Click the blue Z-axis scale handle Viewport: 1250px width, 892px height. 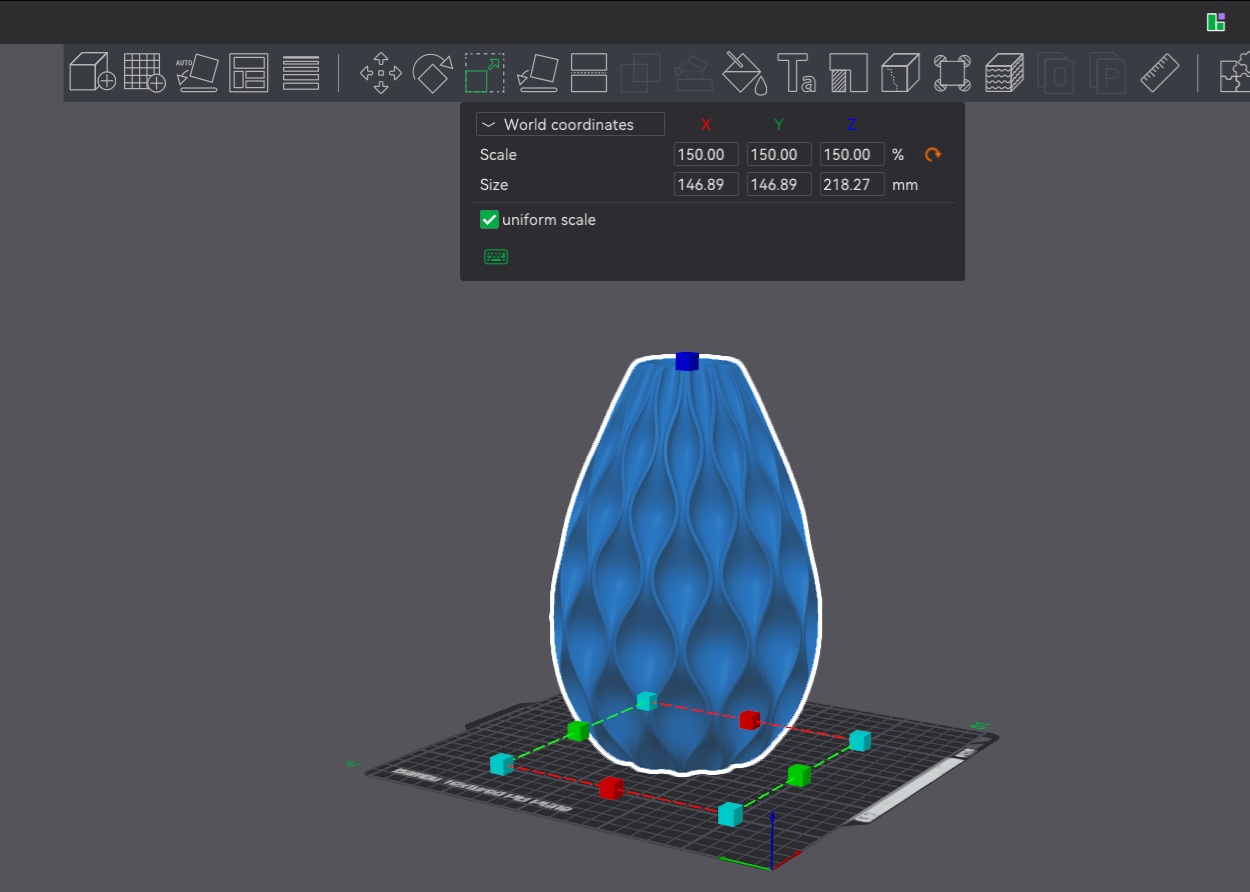pos(686,361)
